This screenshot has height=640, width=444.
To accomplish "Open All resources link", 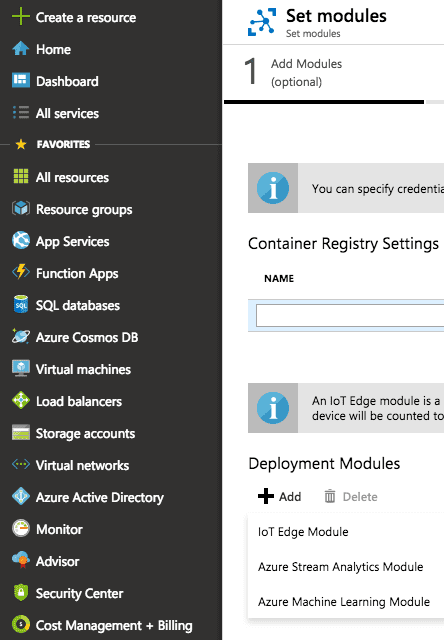I will tap(72, 177).
